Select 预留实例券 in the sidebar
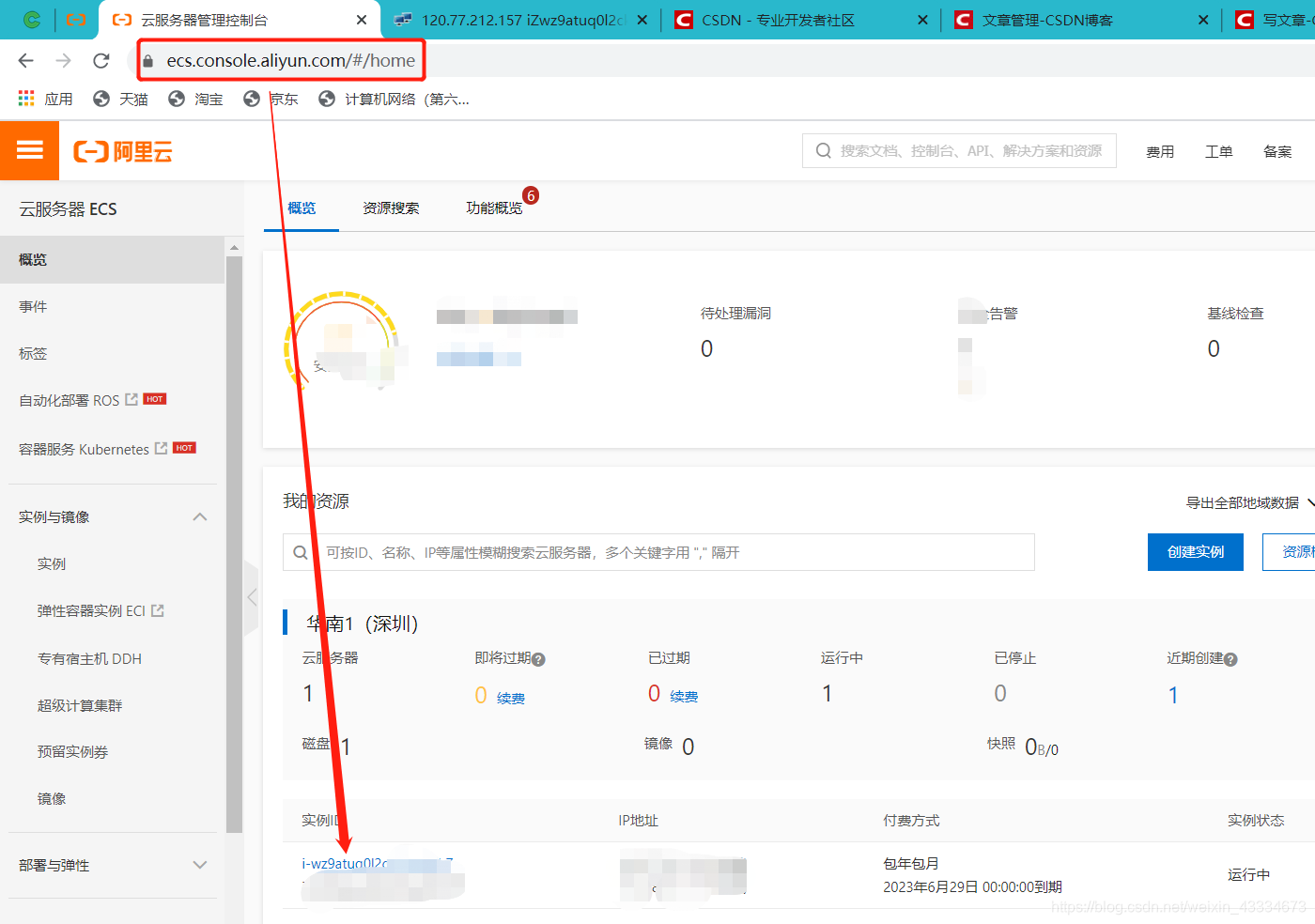This screenshot has width=1315, height=924. pos(72,751)
